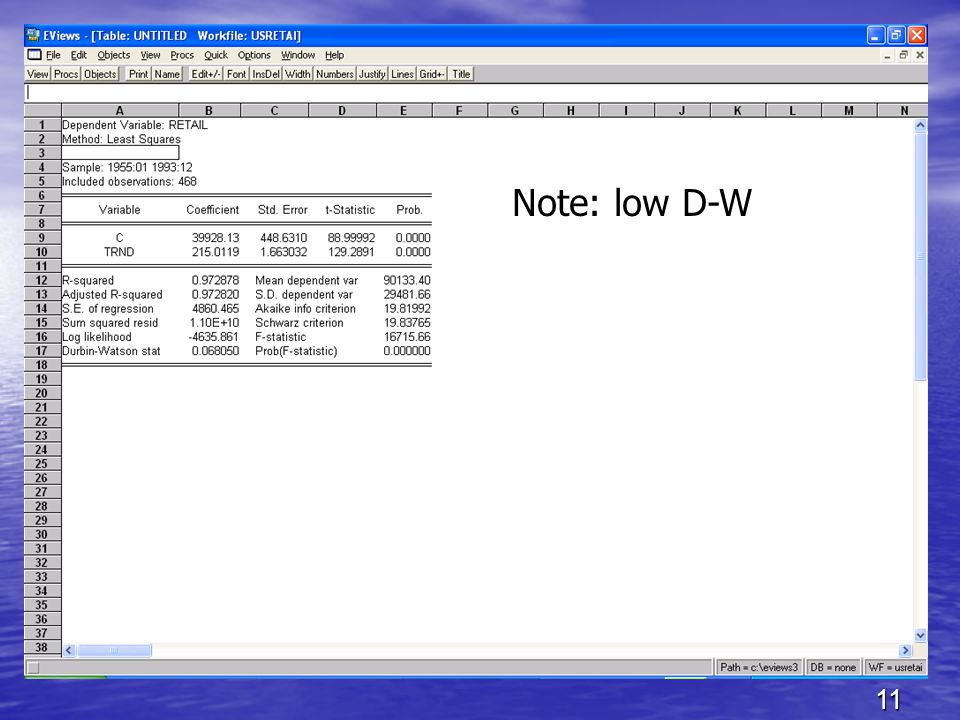Screen dimensions: 960x720
Task: Click the 'Dependent Variable: RETAIL' cell
Action: coord(135,125)
